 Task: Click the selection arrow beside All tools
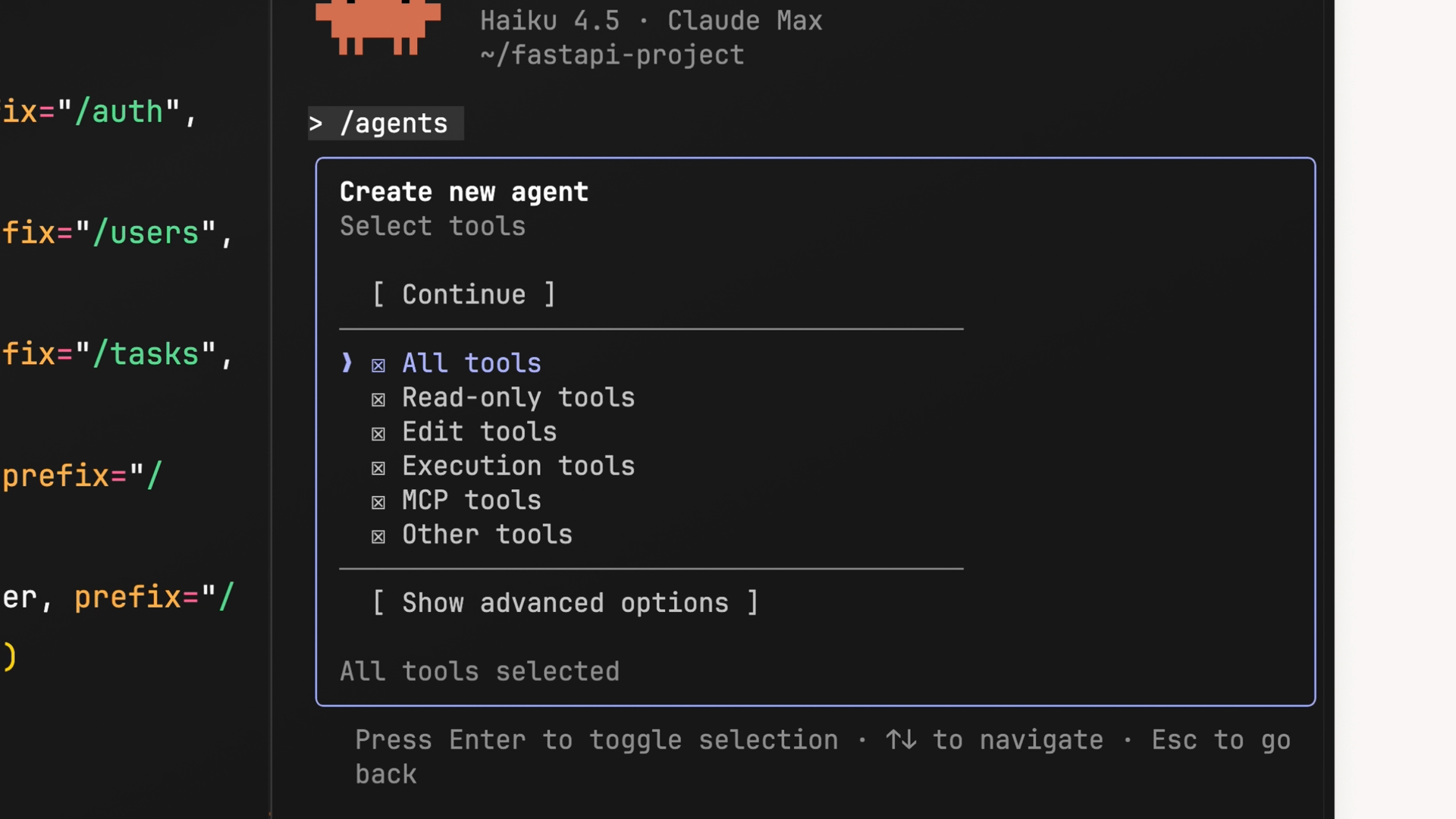click(347, 363)
